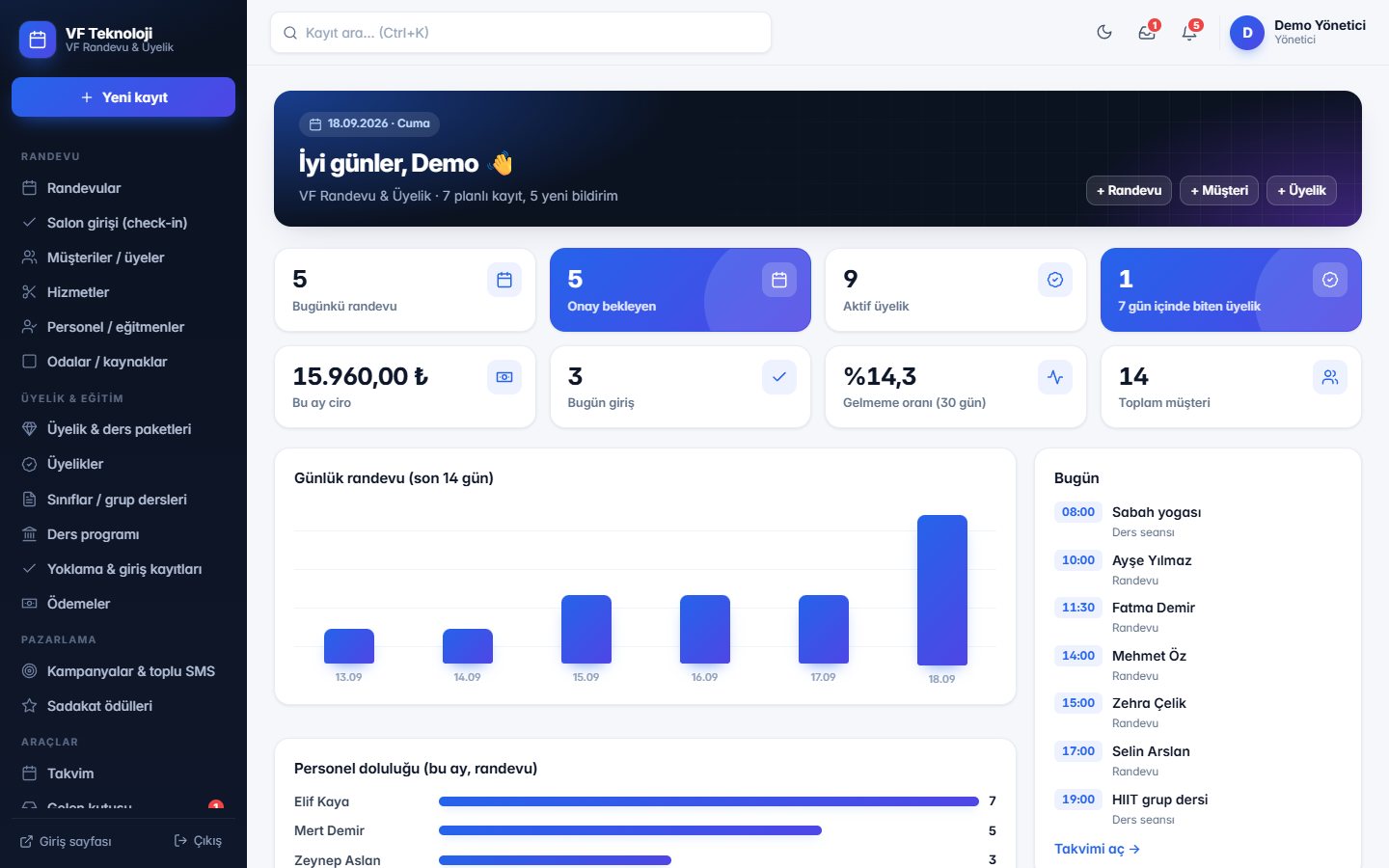Screen dimensions: 1389x868
Task: Log out with the Çıkış button
Action: tap(198, 841)
